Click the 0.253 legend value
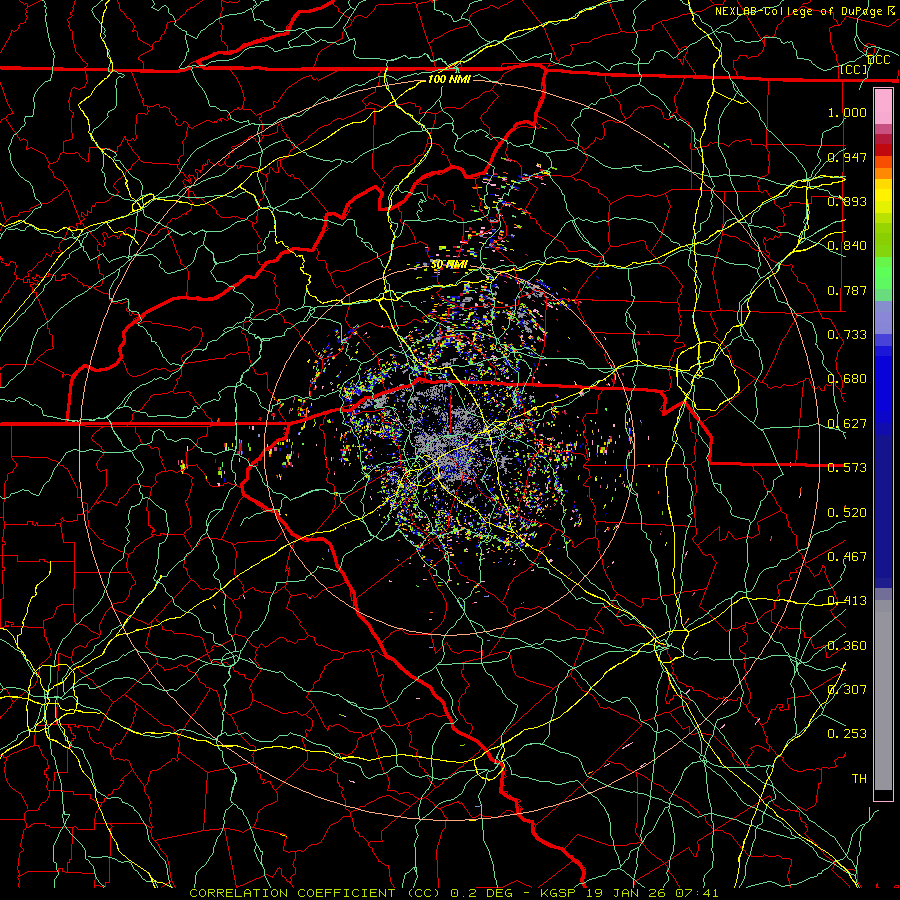This screenshot has height=900, width=900. (847, 734)
